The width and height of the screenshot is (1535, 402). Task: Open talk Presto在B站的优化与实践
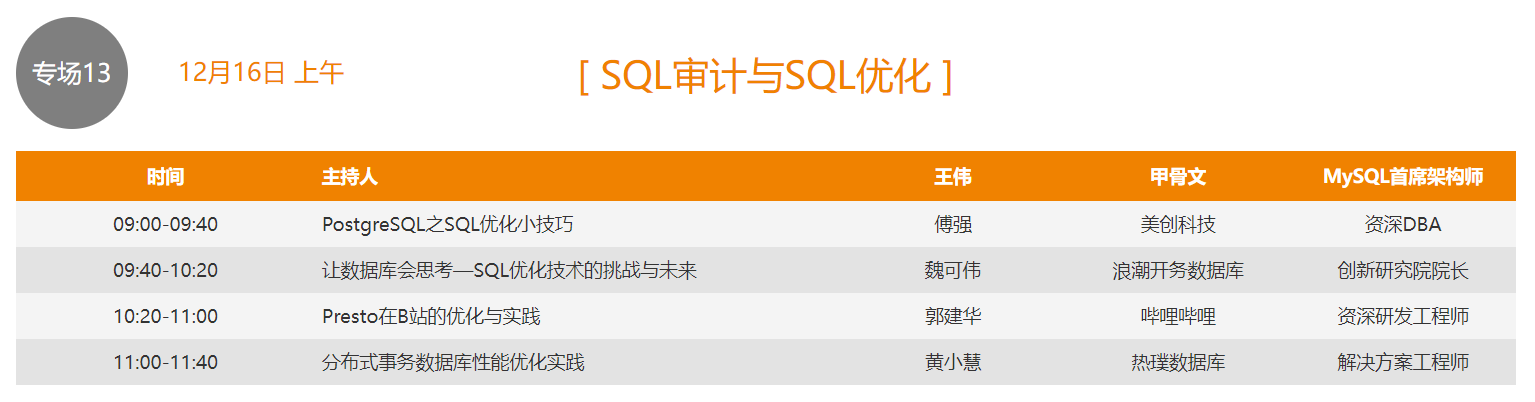coord(431,316)
